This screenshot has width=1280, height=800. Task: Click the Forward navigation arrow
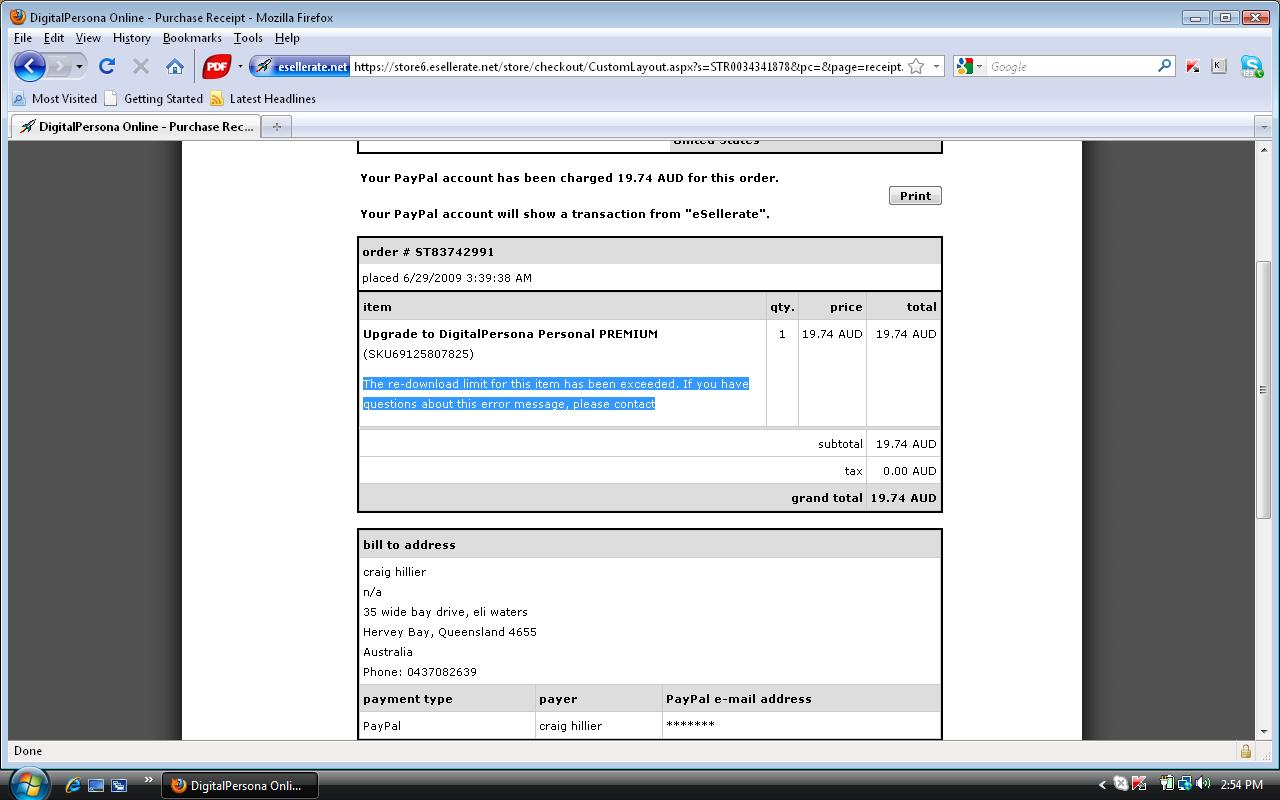coord(60,66)
